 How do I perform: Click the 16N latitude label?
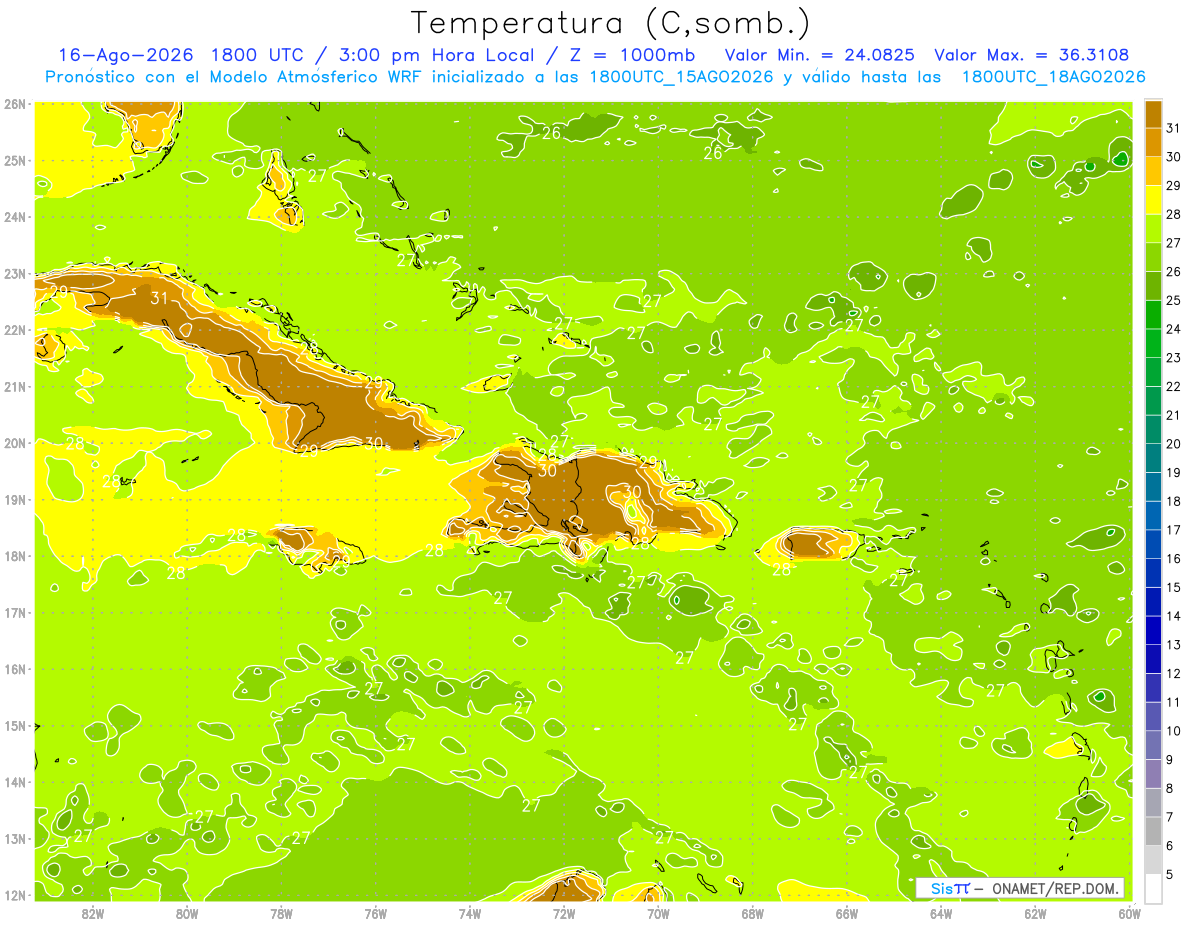(x=15, y=669)
